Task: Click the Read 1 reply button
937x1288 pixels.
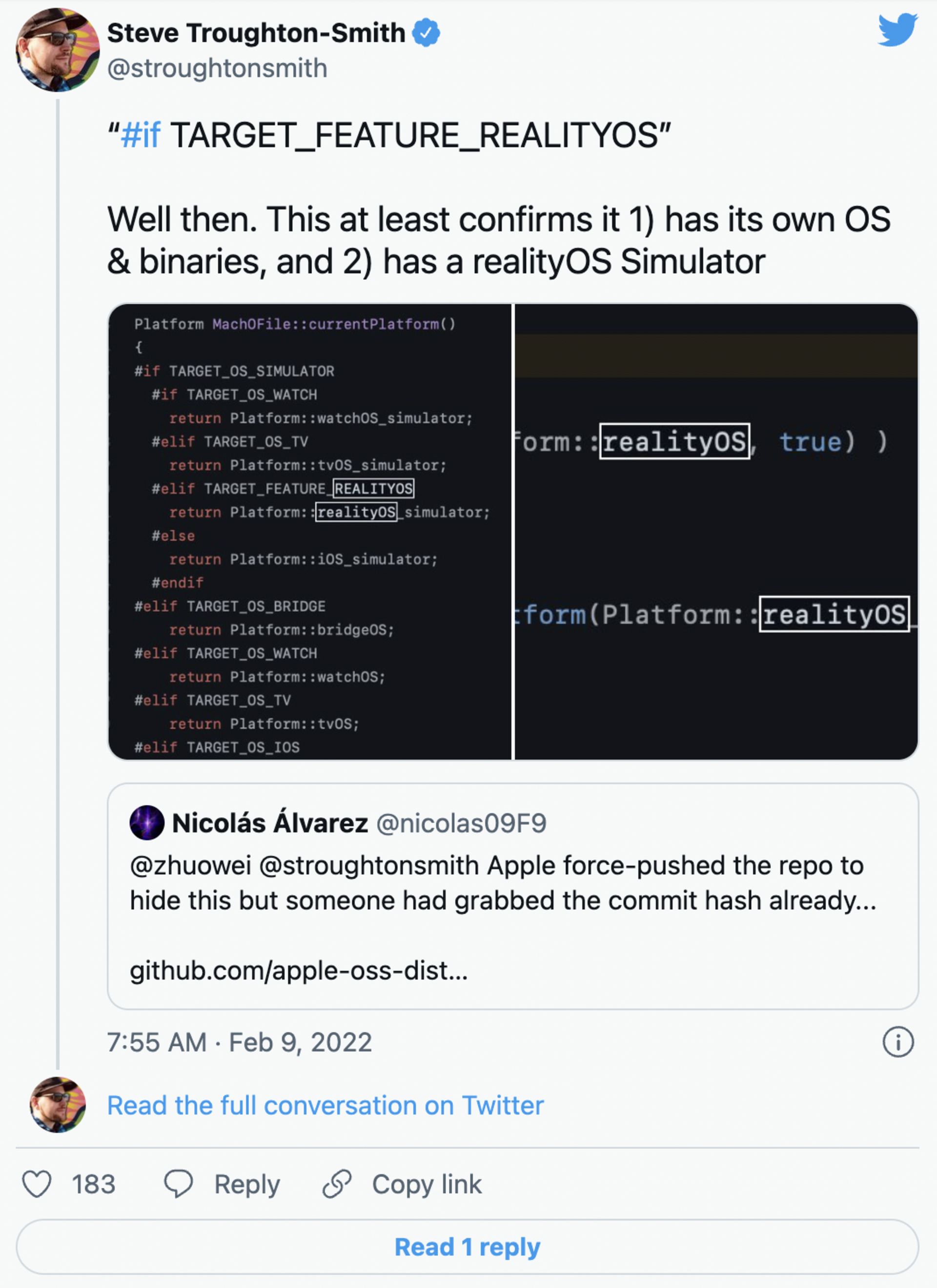Action: (468, 1246)
